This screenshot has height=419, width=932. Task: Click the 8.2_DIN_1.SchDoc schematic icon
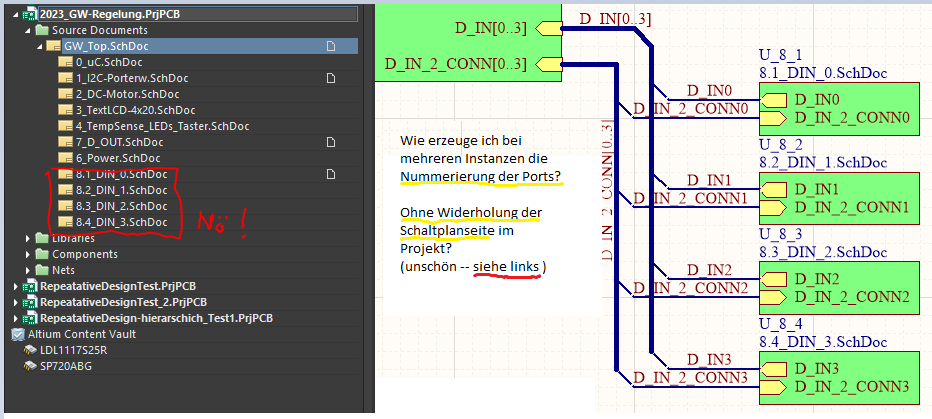click(x=64, y=190)
